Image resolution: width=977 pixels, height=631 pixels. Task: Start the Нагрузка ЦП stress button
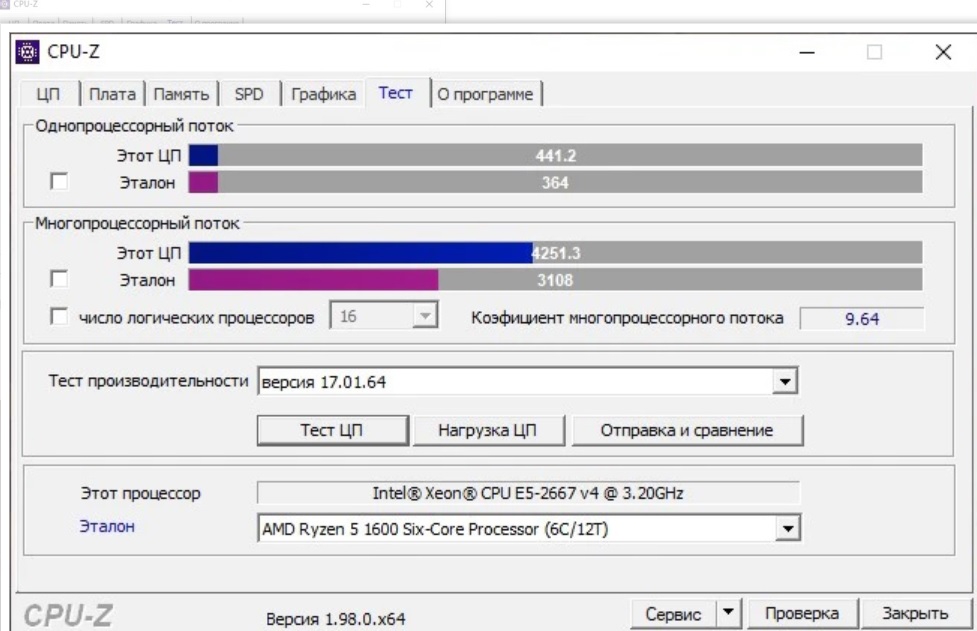[x=488, y=430]
